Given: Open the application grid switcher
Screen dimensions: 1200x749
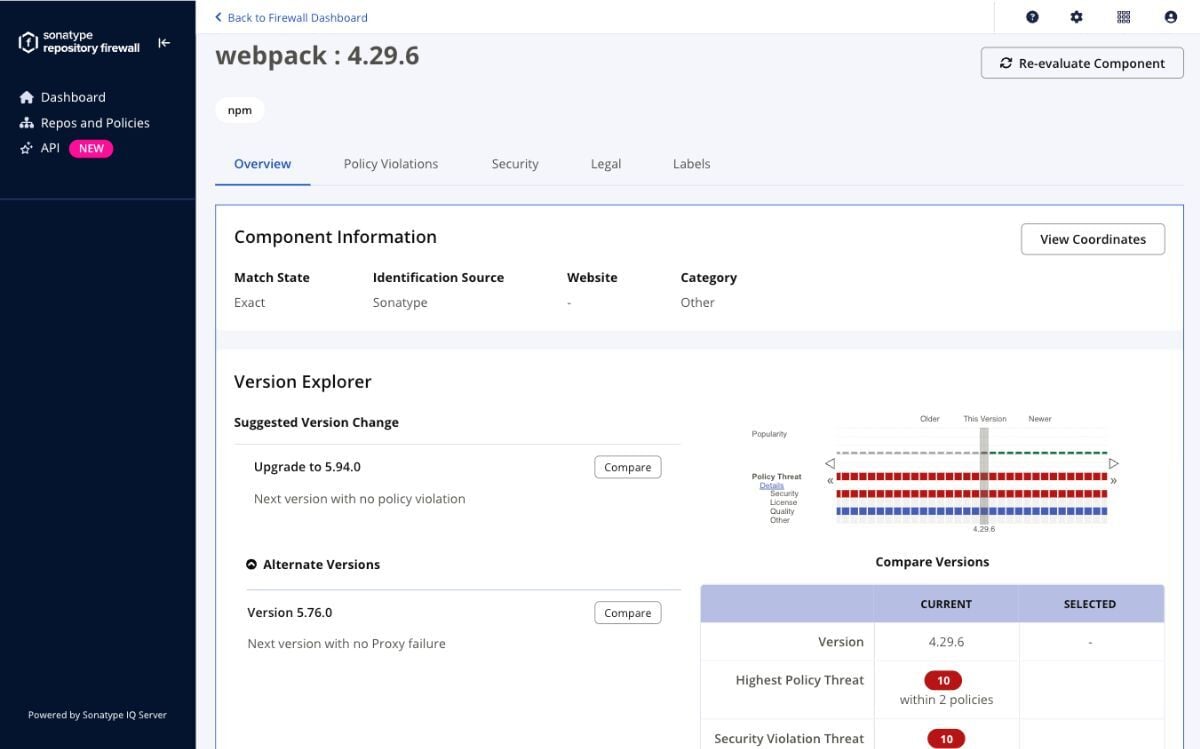Looking at the screenshot, I should pos(1123,16).
